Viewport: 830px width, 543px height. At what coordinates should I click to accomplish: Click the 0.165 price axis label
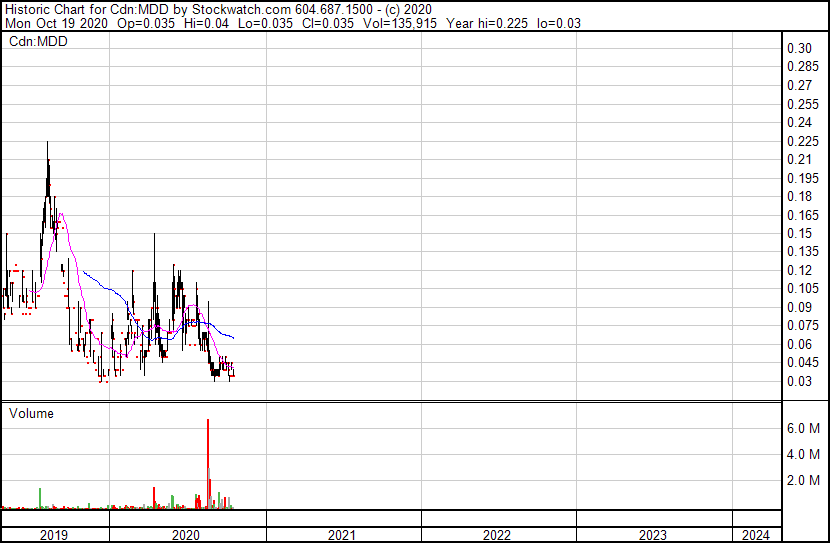803,215
